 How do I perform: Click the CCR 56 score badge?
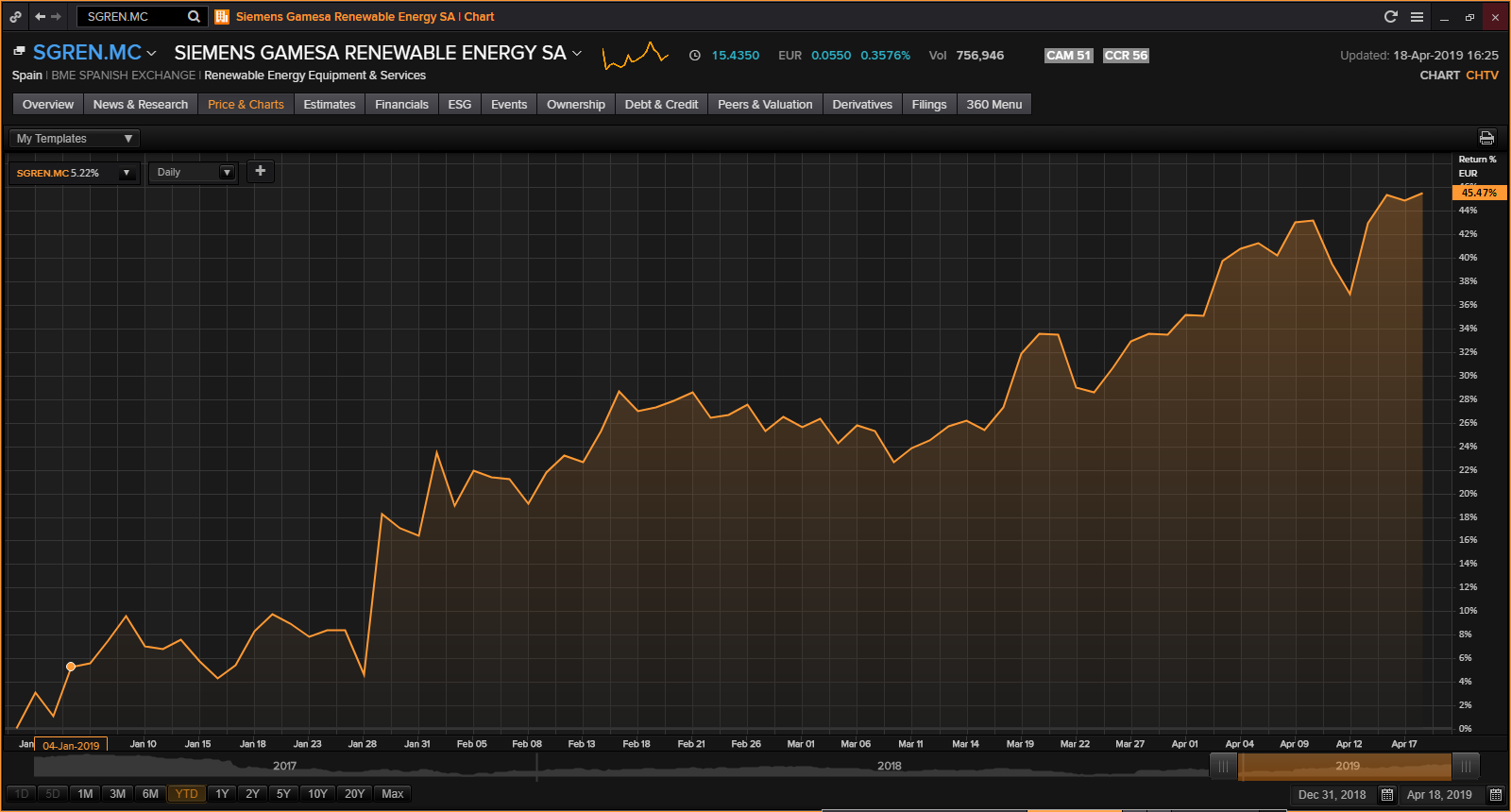click(1126, 56)
